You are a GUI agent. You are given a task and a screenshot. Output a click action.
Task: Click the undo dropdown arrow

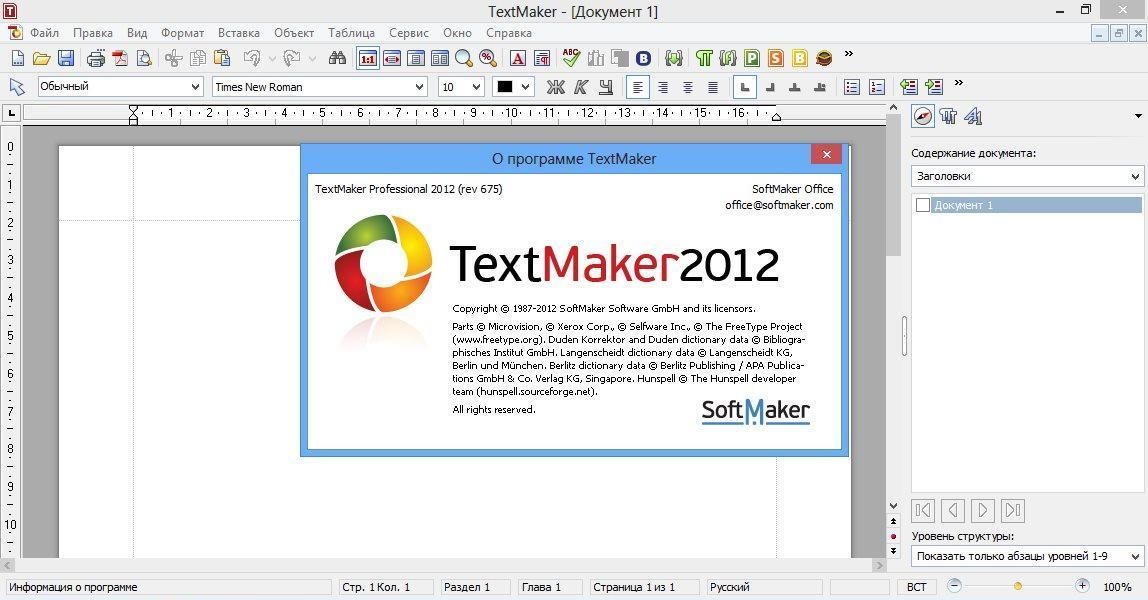(x=272, y=59)
